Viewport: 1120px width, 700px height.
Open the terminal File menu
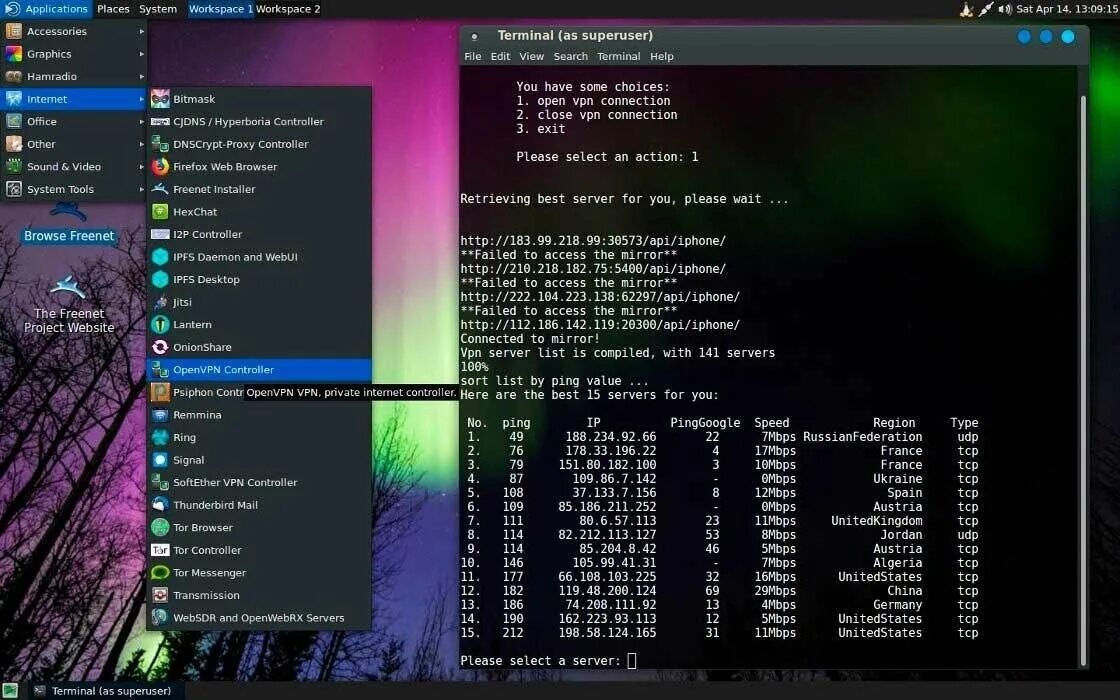pyautogui.click(x=472, y=56)
